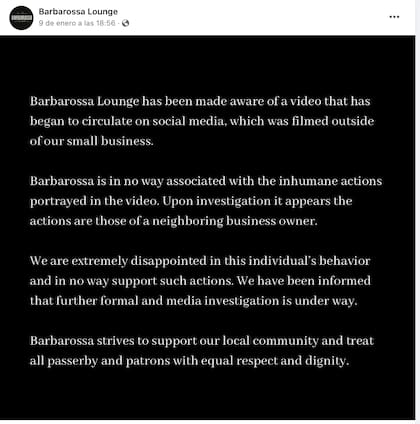Viewport: 420px width, 424px height.
Task: Open the post timestamp '9 de enero a las 18:56'
Action: [x=77, y=23]
